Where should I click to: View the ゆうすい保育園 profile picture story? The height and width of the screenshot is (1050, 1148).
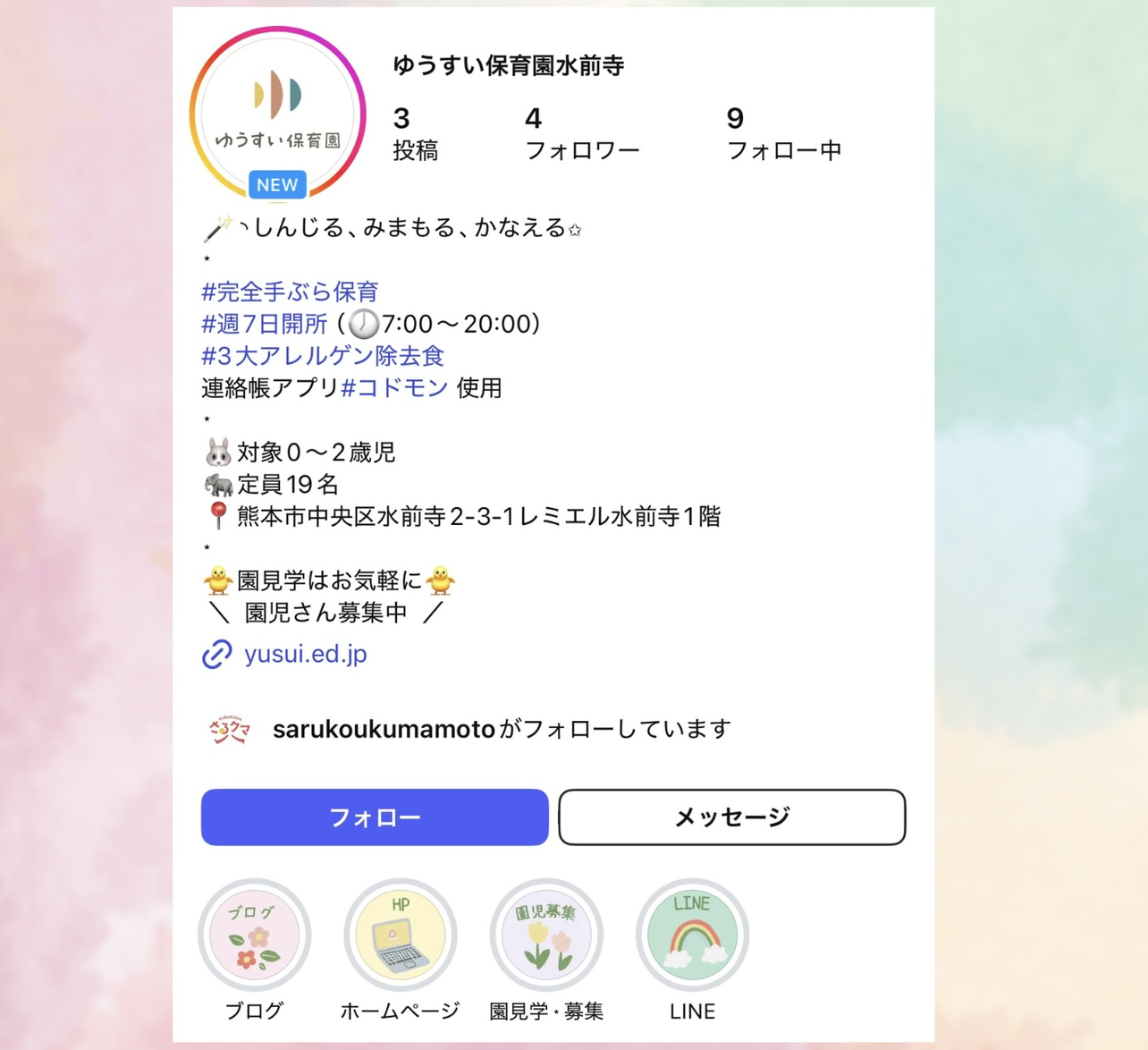277,114
